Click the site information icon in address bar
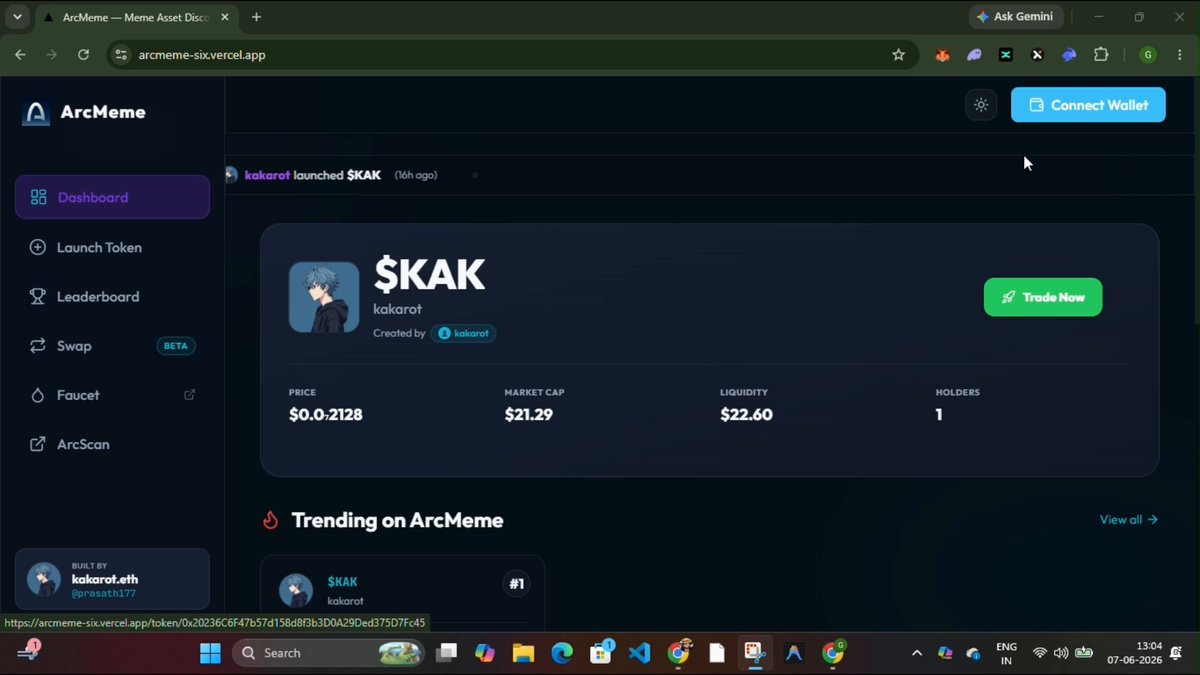 click(121, 55)
